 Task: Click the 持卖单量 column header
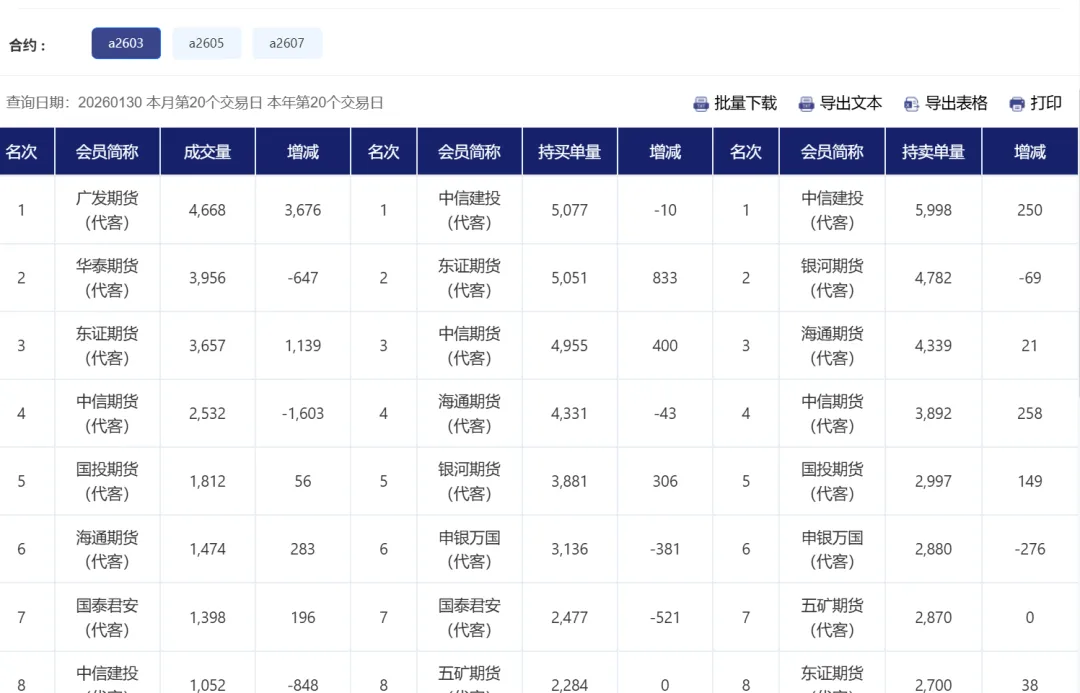coord(933,152)
